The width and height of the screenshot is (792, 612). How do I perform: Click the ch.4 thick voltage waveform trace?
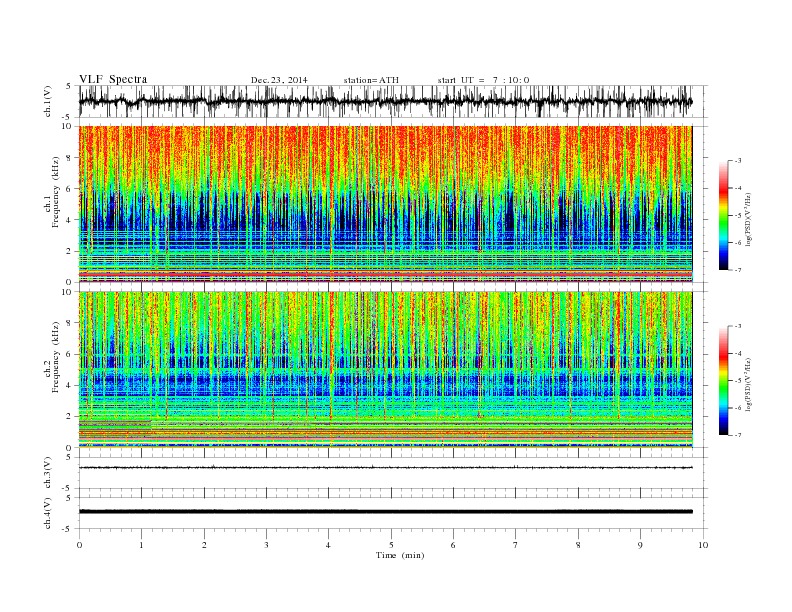click(385, 512)
